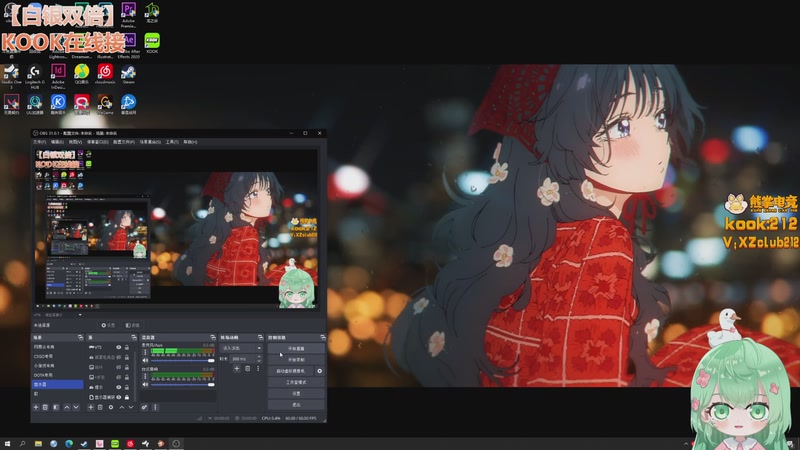Open source properties gear in Sources dock
Image resolution: width=800 pixels, height=450 pixels.
(111, 408)
